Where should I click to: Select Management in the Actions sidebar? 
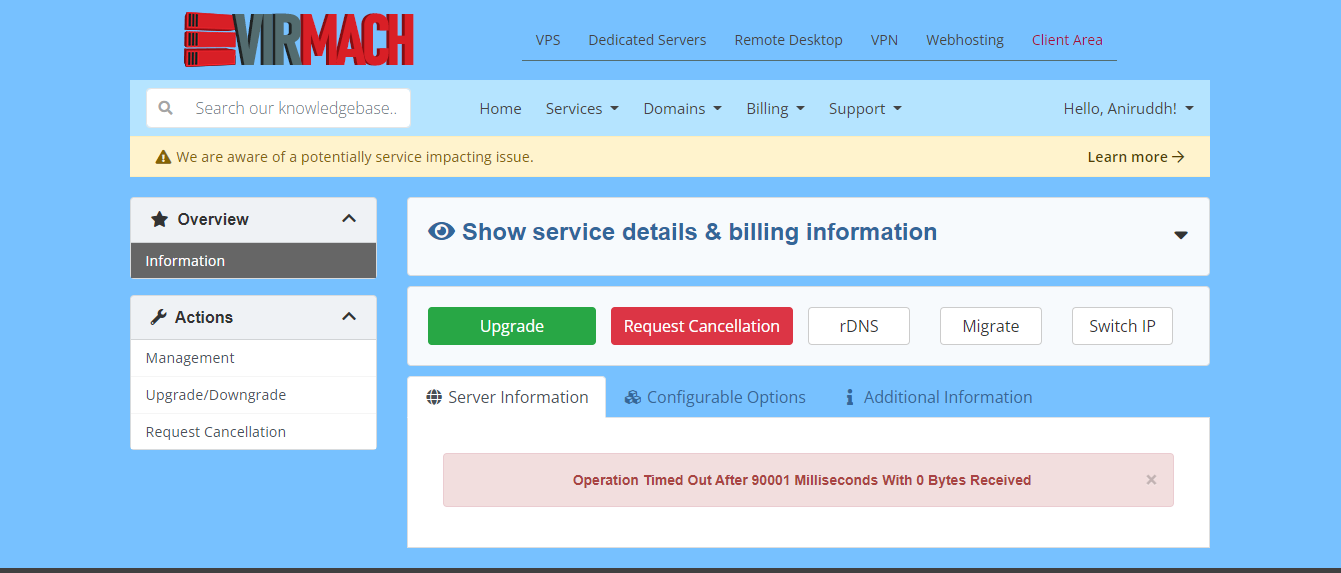coord(253,358)
